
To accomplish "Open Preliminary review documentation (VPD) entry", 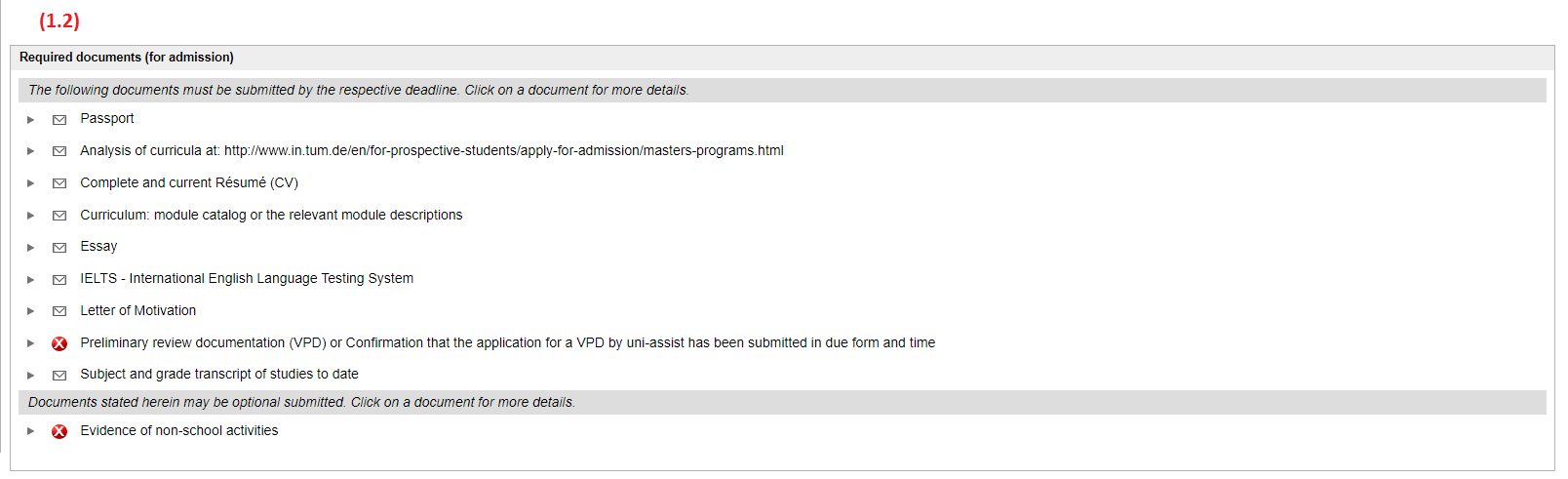I will (508, 342).
